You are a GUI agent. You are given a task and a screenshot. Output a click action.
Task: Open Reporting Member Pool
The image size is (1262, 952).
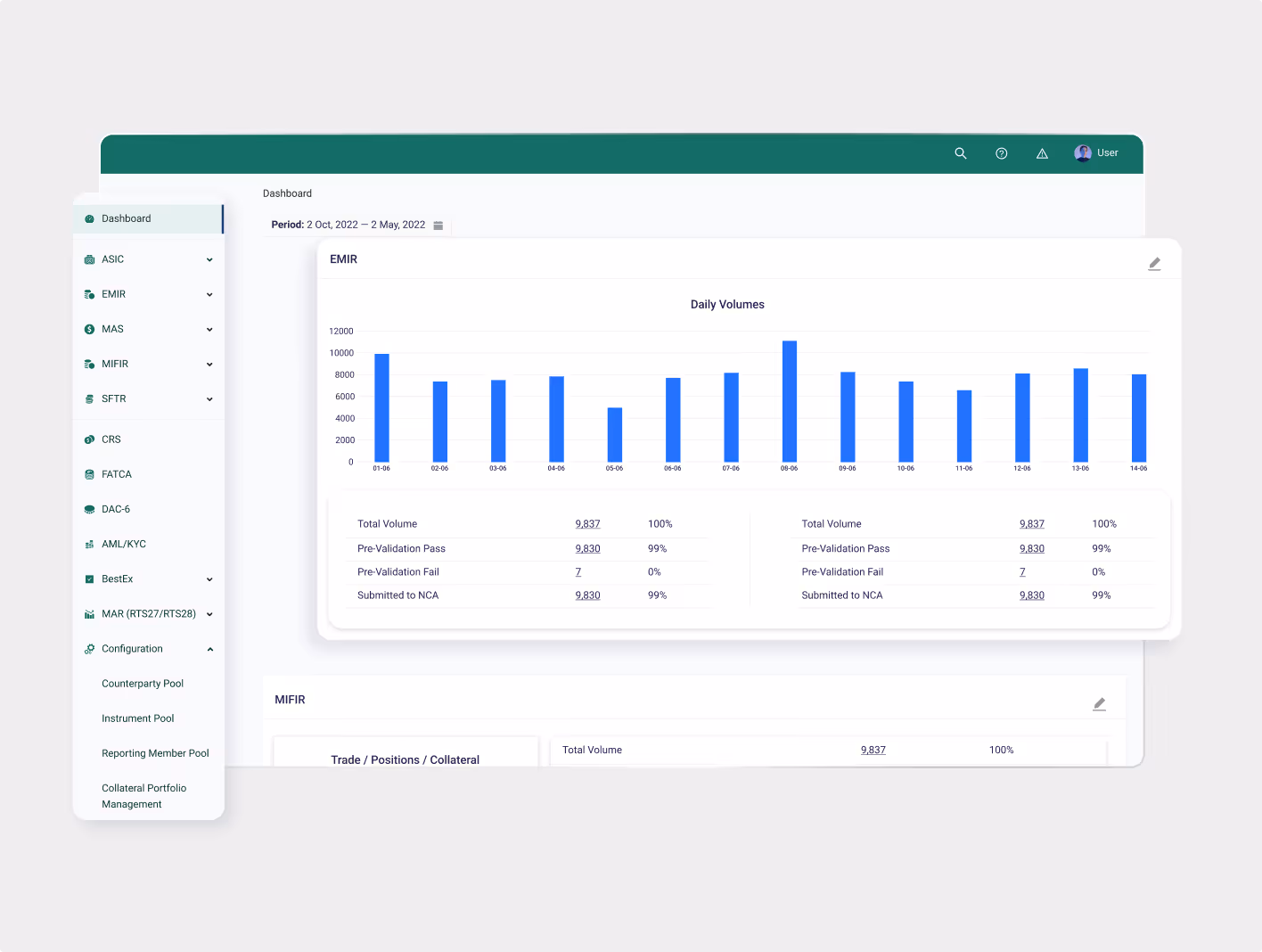[155, 753]
